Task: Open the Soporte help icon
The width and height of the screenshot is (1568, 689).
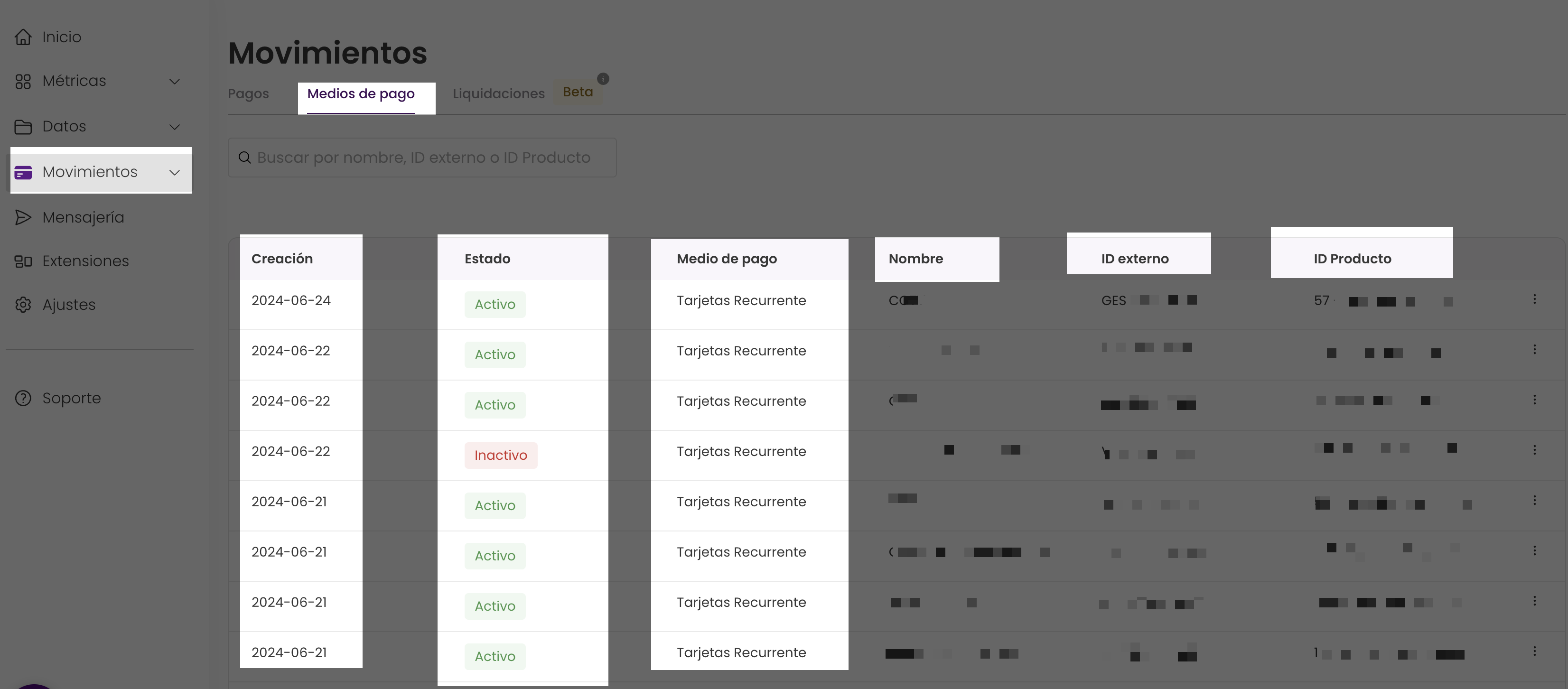Action: pos(23,398)
